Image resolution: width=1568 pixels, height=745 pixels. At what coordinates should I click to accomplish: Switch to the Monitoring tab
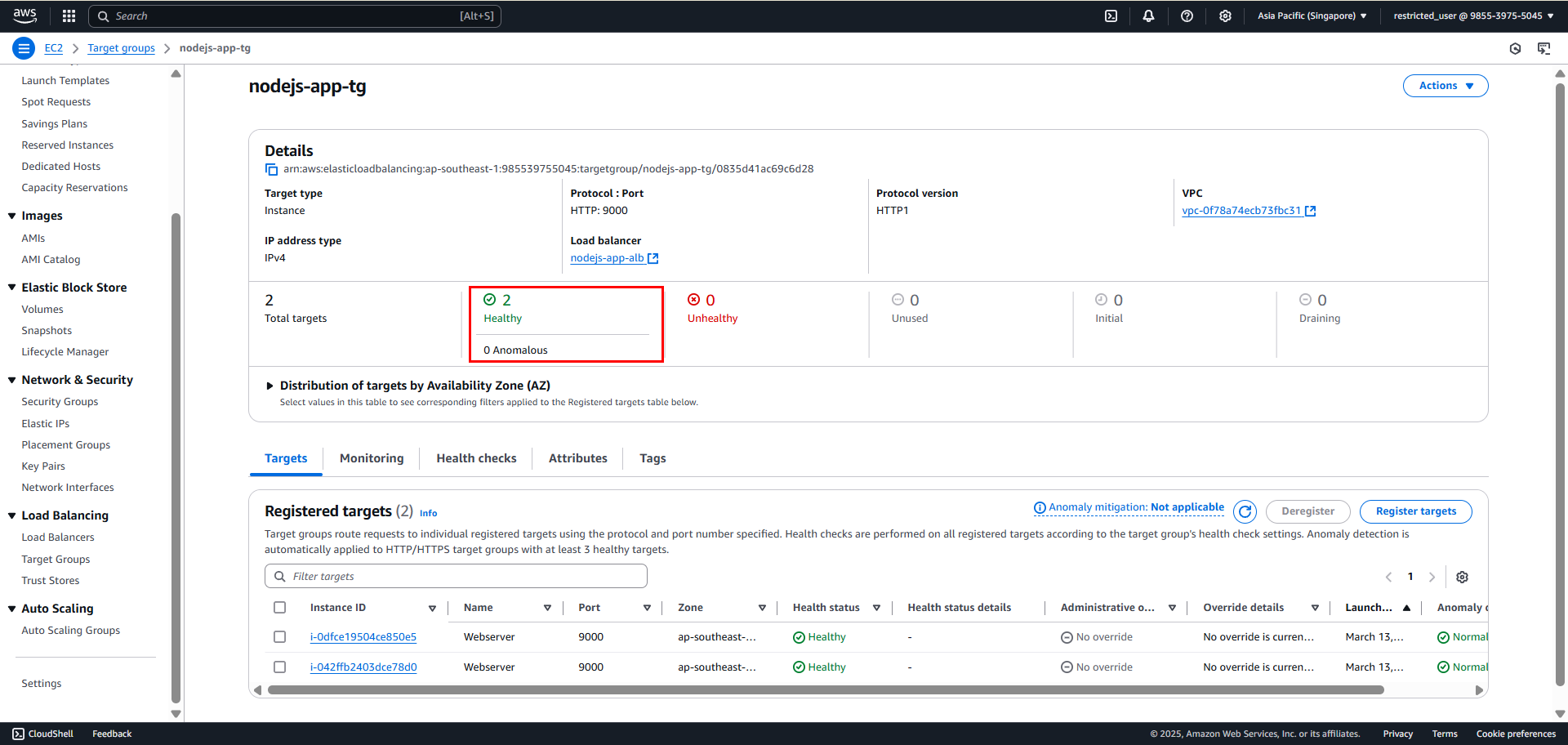pos(372,458)
